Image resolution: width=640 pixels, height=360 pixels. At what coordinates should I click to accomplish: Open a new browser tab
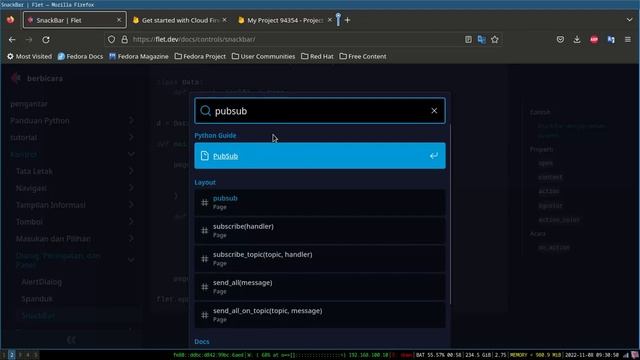coord(347,20)
